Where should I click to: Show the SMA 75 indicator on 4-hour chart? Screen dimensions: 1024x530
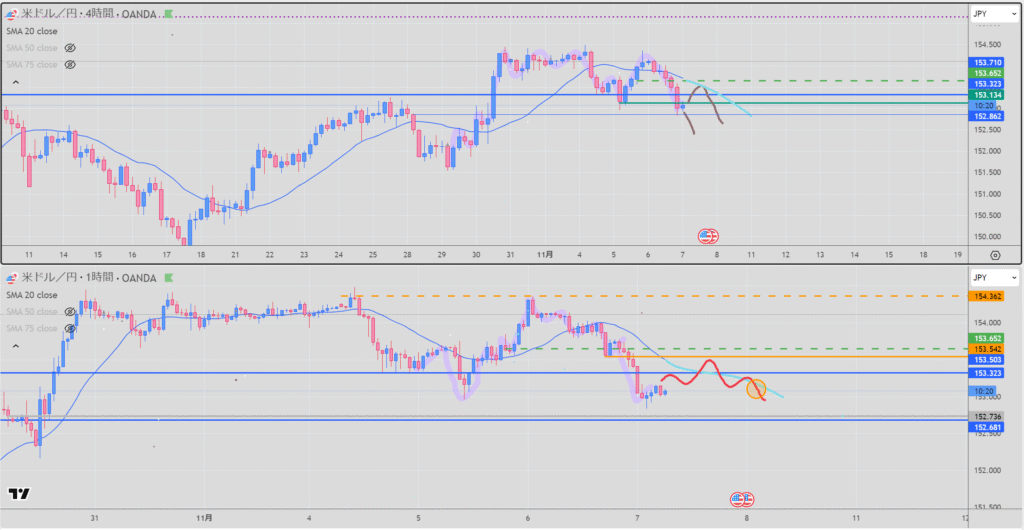[x=70, y=65]
